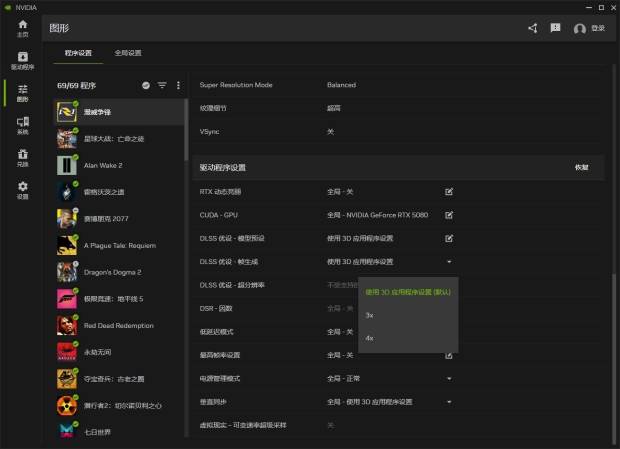The height and width of the screenshot is (449, 620).
Task: Select the 星球大战：亡命之徒 game icon
Action: [66, 139]
